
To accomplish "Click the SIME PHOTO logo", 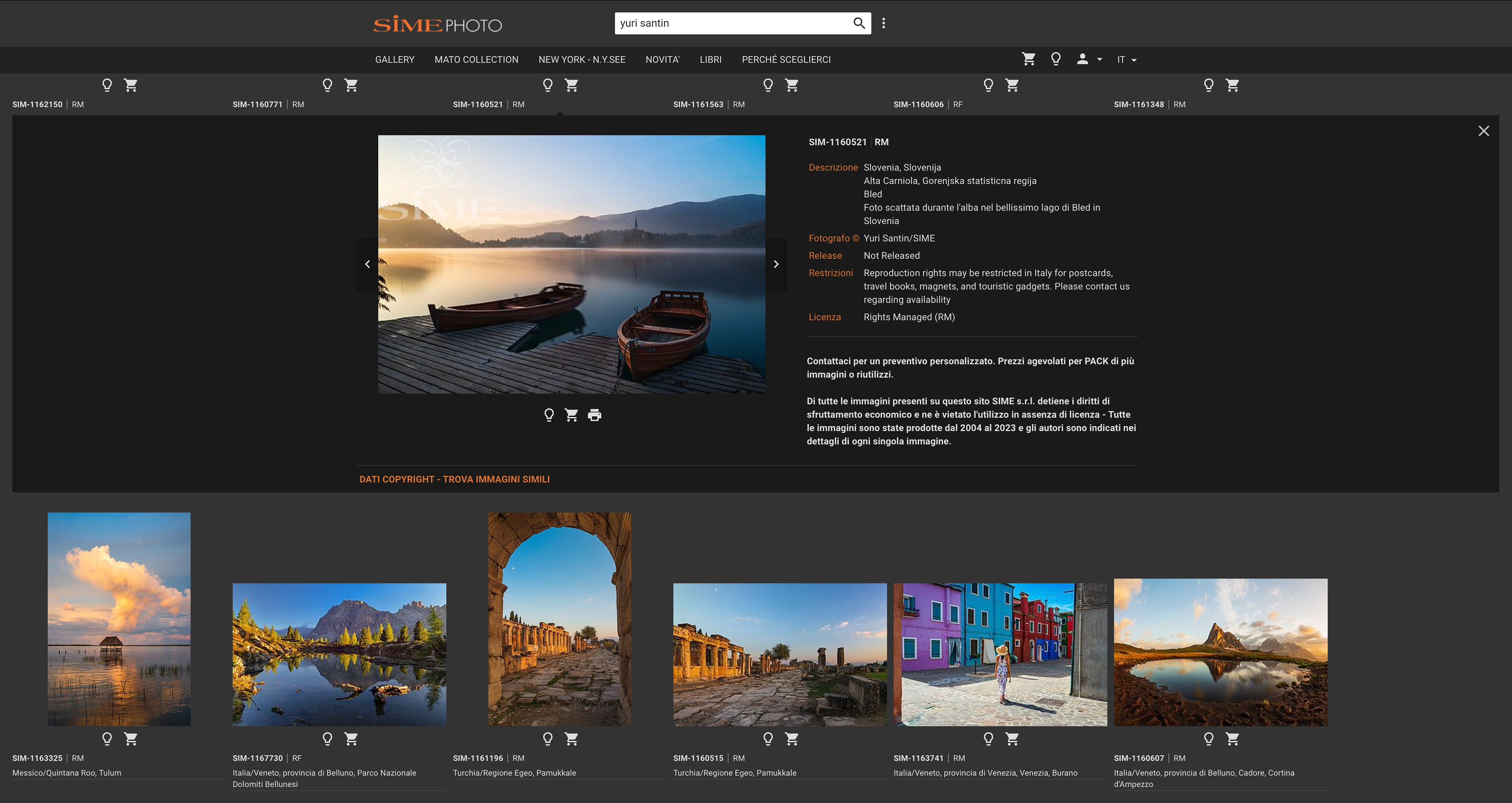I will [437, 24].
